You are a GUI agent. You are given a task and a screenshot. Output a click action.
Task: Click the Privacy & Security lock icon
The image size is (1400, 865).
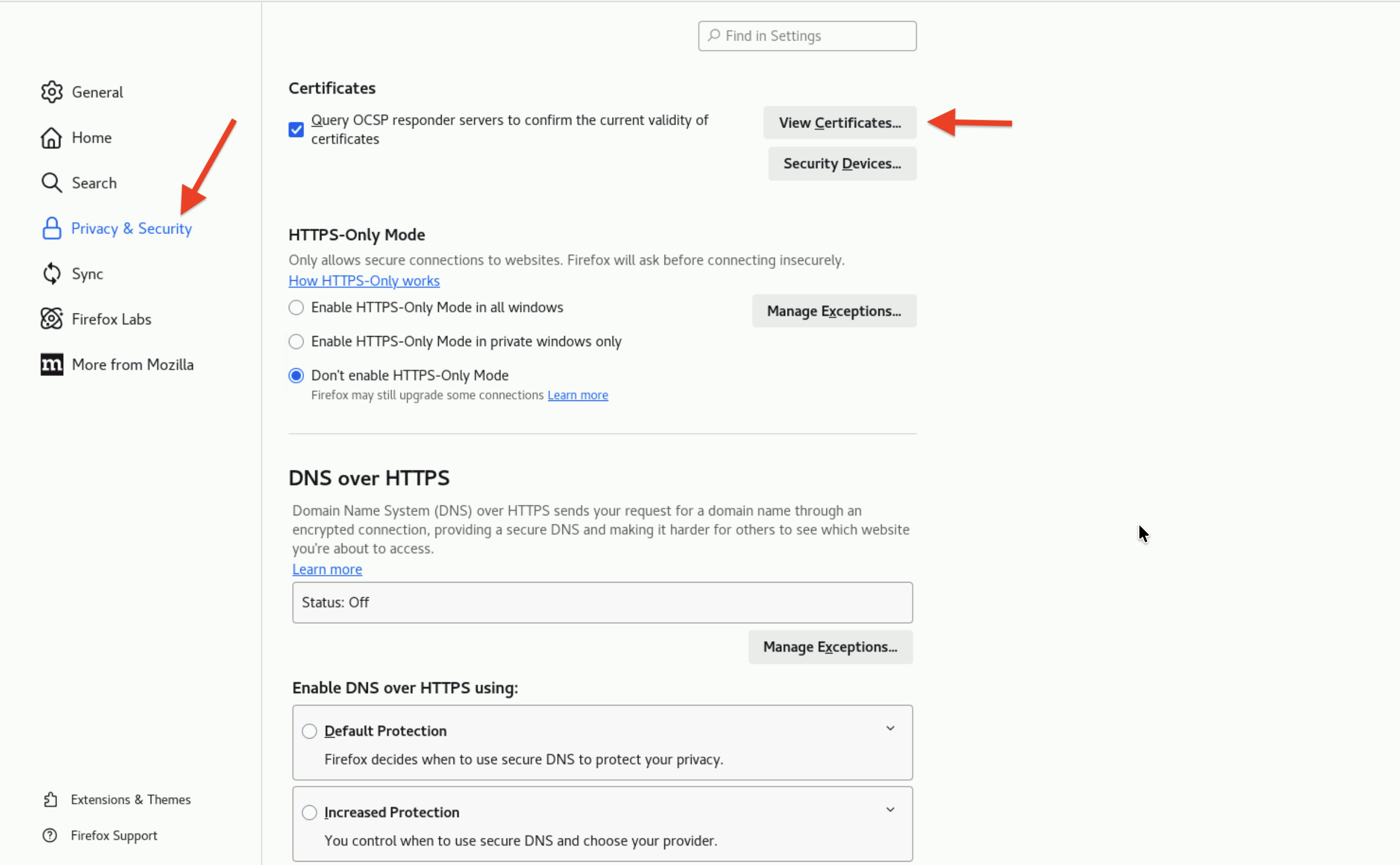51,228
